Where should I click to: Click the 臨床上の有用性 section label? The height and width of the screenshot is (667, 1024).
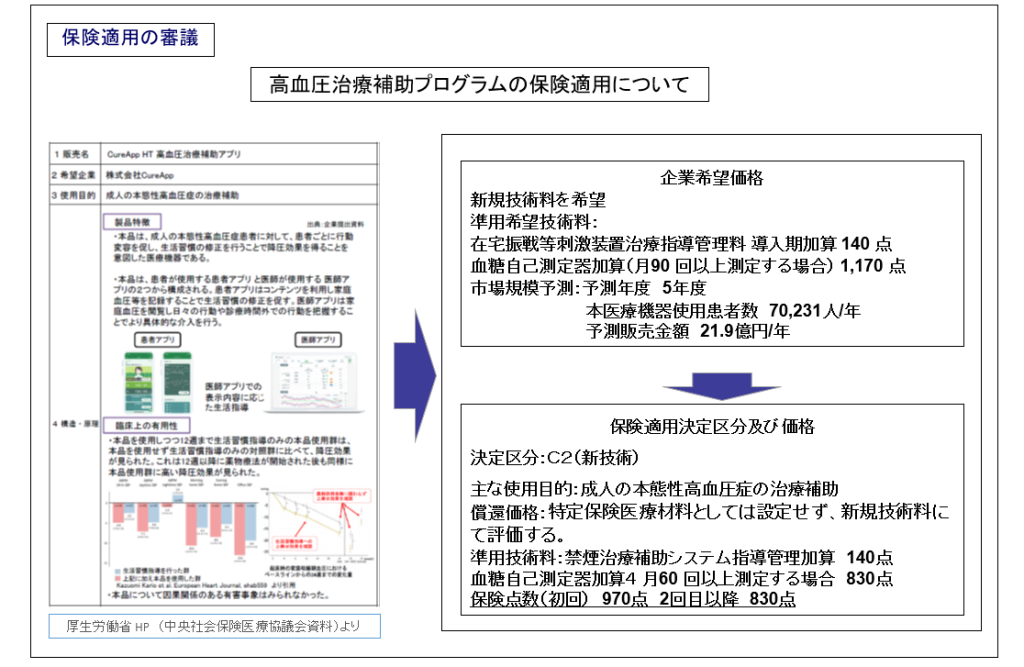pyautogui.click(x=144, y=425)
